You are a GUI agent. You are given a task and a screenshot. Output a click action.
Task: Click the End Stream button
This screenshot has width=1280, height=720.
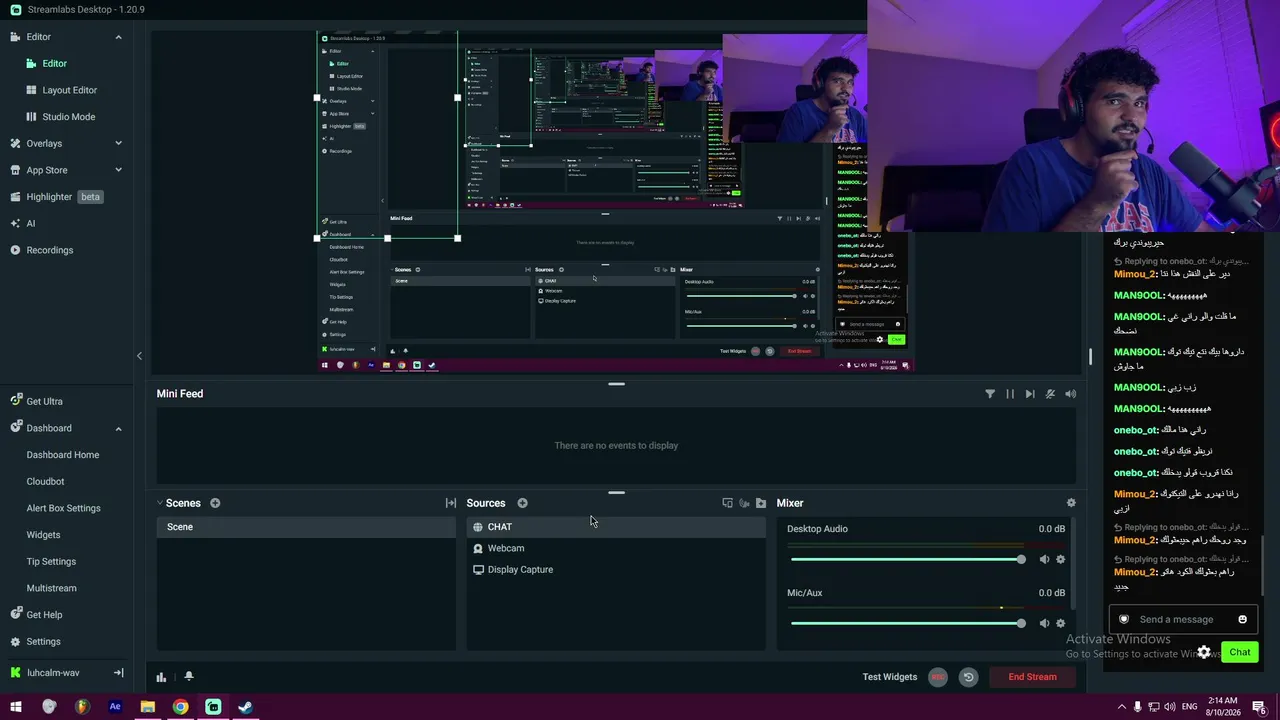[x=1032, y=677]
